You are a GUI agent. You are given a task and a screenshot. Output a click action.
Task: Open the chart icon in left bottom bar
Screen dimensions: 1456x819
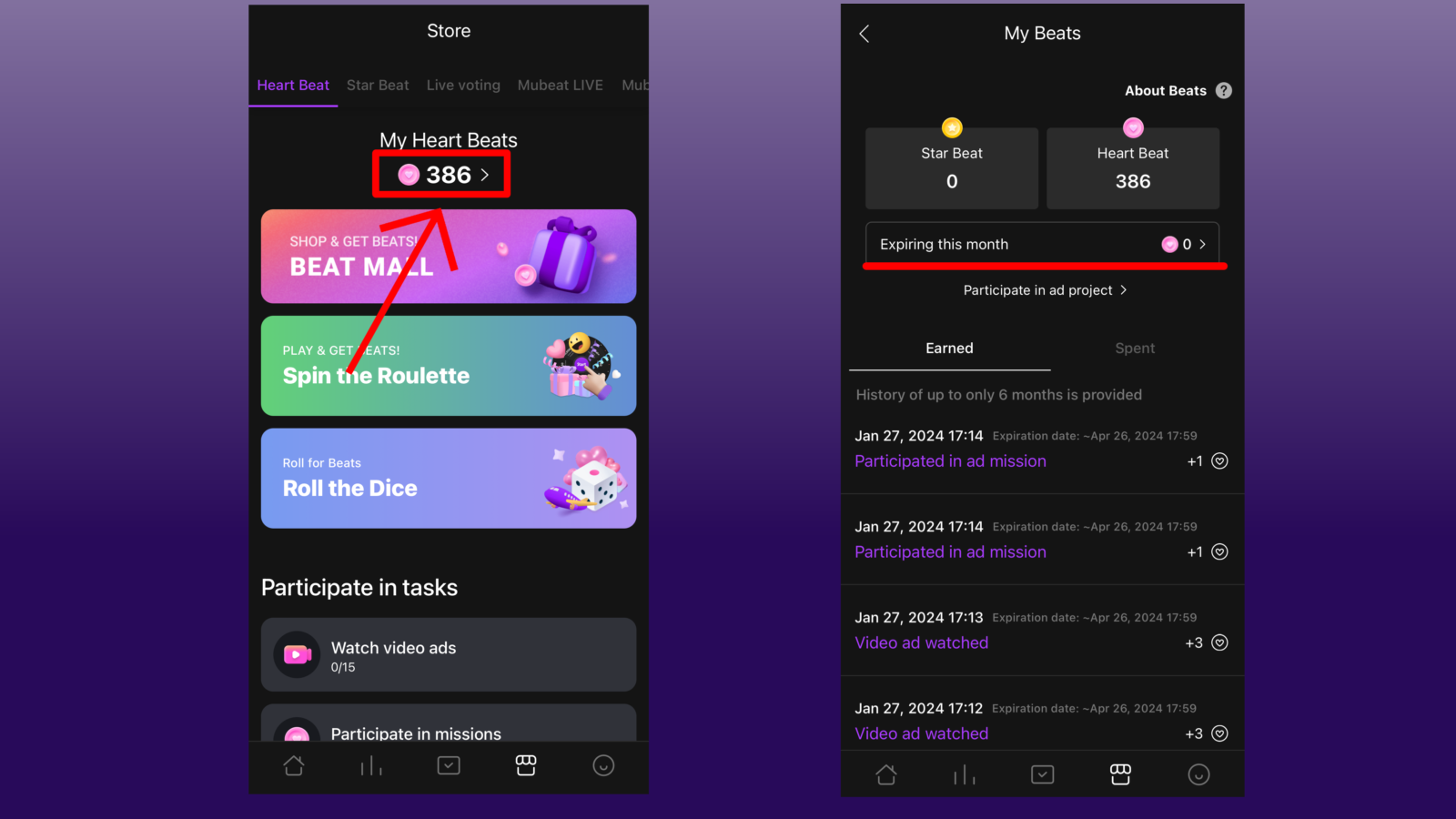point(371,765)
